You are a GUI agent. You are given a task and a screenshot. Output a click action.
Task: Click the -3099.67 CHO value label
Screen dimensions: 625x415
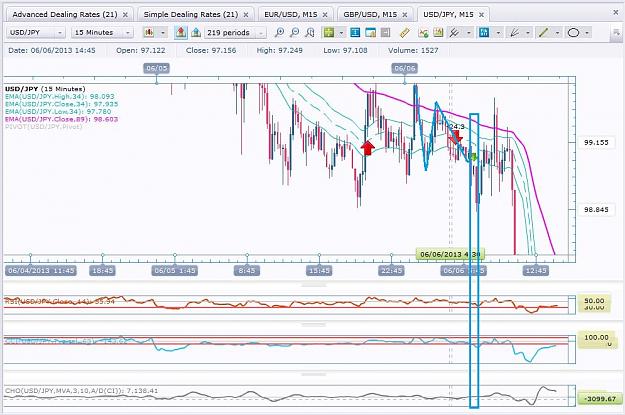click(602, 398)
